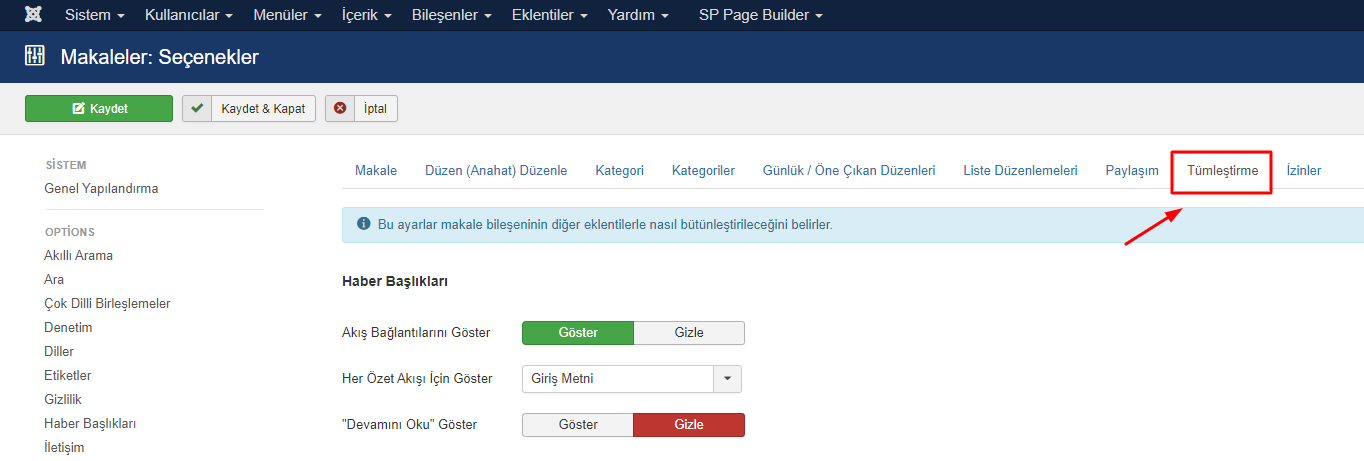Open Genel Yapılandırma in the sidebar
Screen dimensions: 1364x461
click(x=101, y=188)
